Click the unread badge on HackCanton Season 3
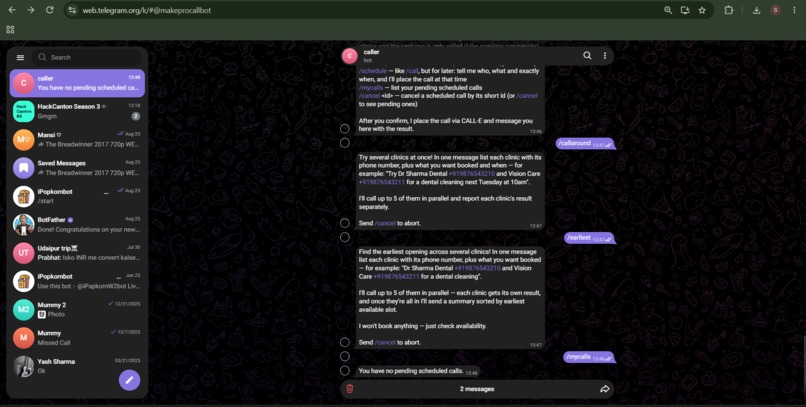The image size is (806, 407). [x=136, y=116]
